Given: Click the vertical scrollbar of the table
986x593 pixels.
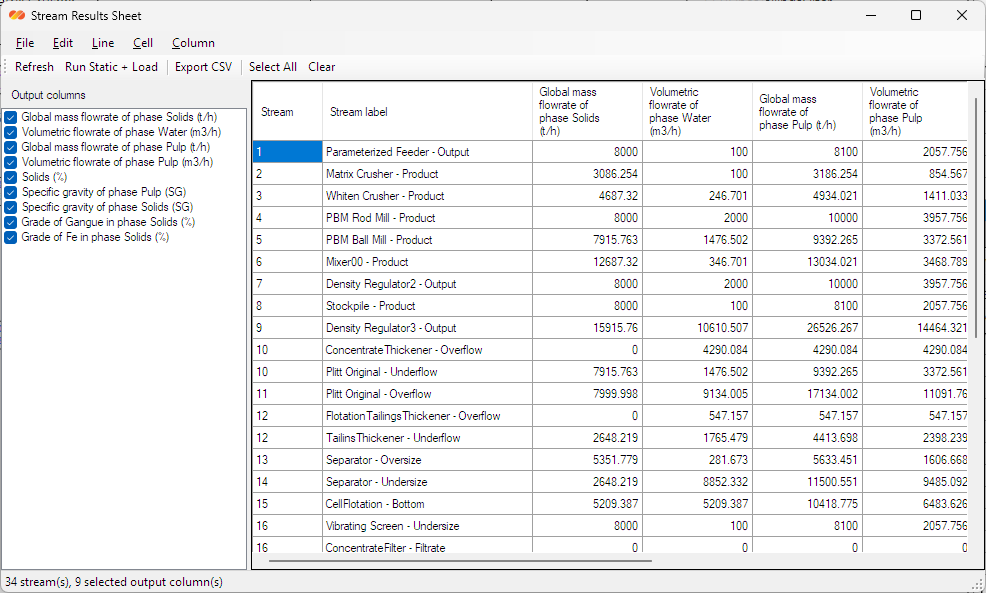Looking at the screenshot, I should click(976, 217).
